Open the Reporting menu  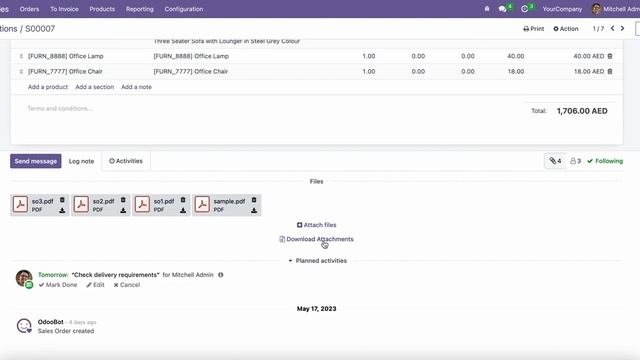(140, 9)
